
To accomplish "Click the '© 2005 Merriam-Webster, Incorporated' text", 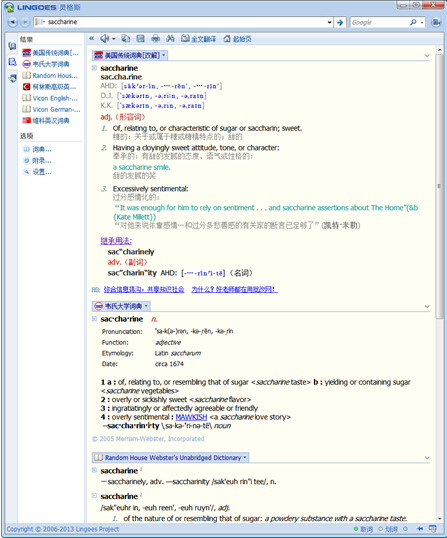I will pos(148,438).
